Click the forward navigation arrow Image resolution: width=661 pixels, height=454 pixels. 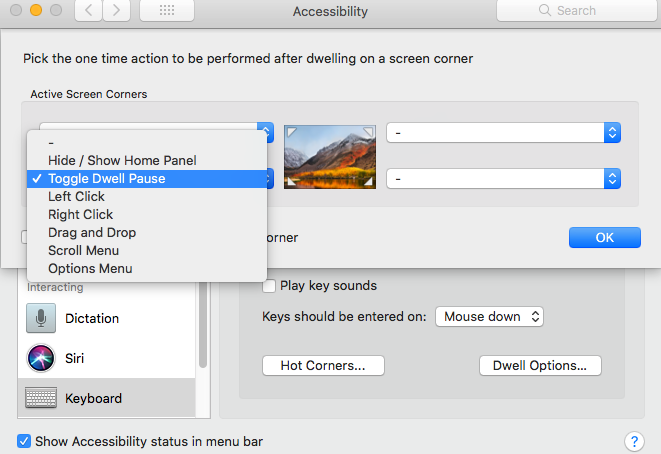click(x=117, y=11)
